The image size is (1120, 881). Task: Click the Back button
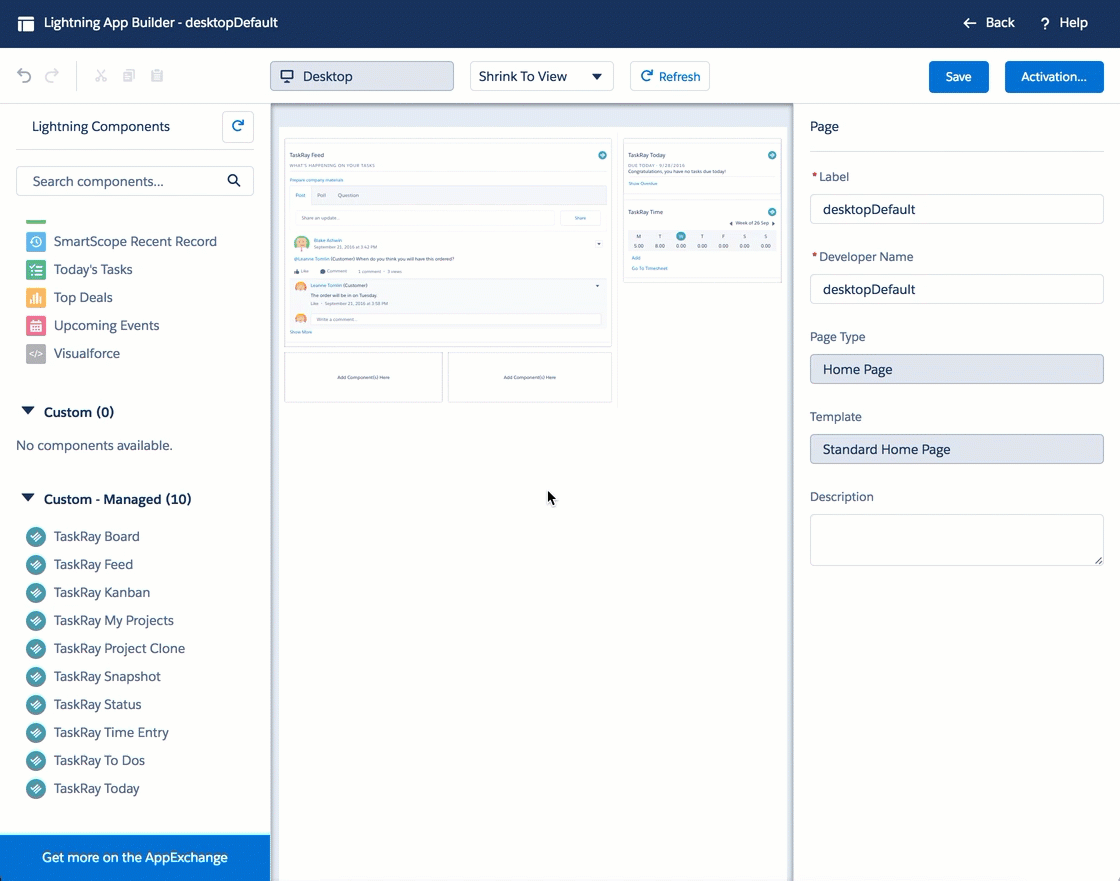tap(989, 23)
